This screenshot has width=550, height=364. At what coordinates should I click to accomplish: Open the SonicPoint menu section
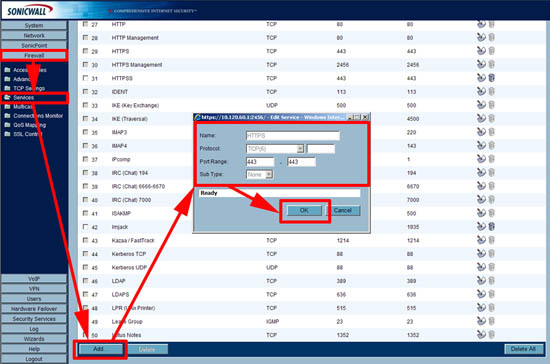[x=34, y=45]
